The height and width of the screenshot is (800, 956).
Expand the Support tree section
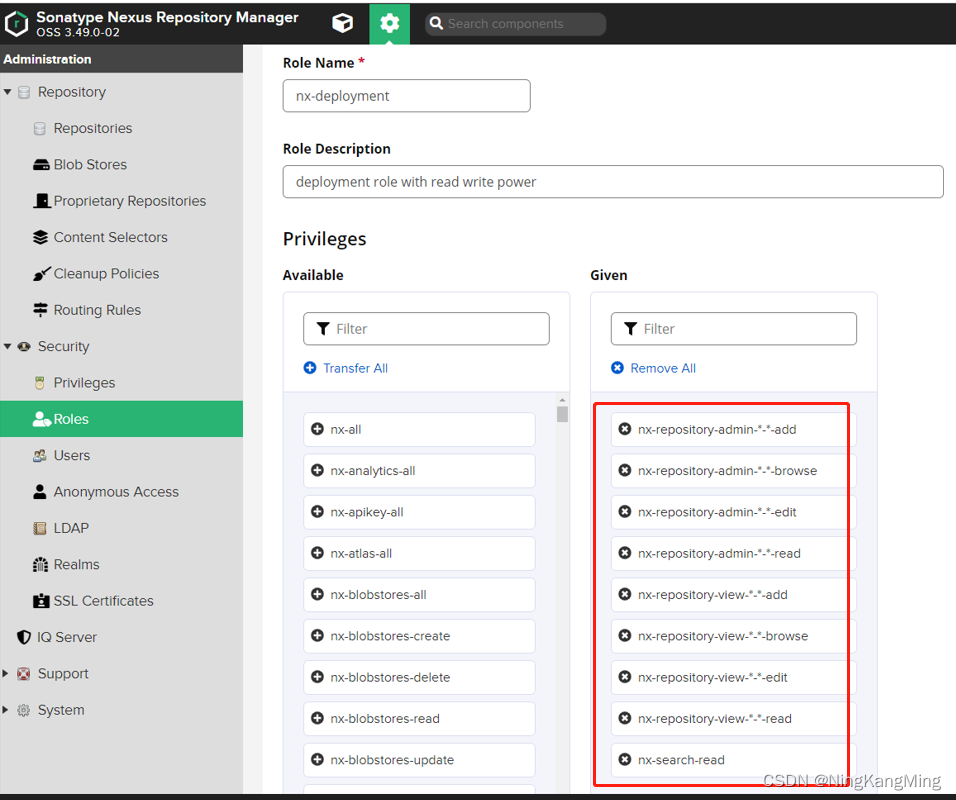(5, 673)
